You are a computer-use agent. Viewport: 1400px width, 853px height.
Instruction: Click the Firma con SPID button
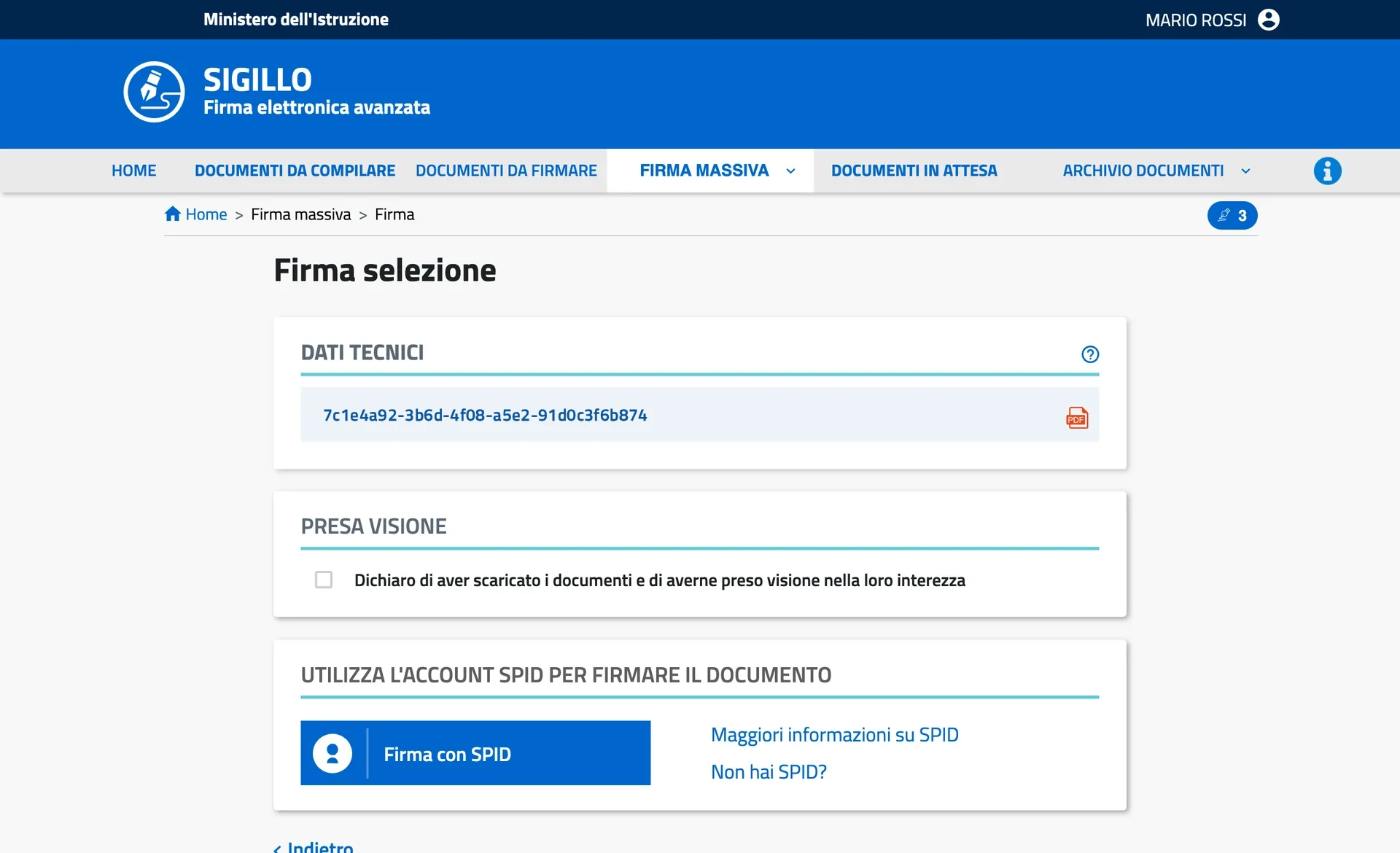pos(475,753)
